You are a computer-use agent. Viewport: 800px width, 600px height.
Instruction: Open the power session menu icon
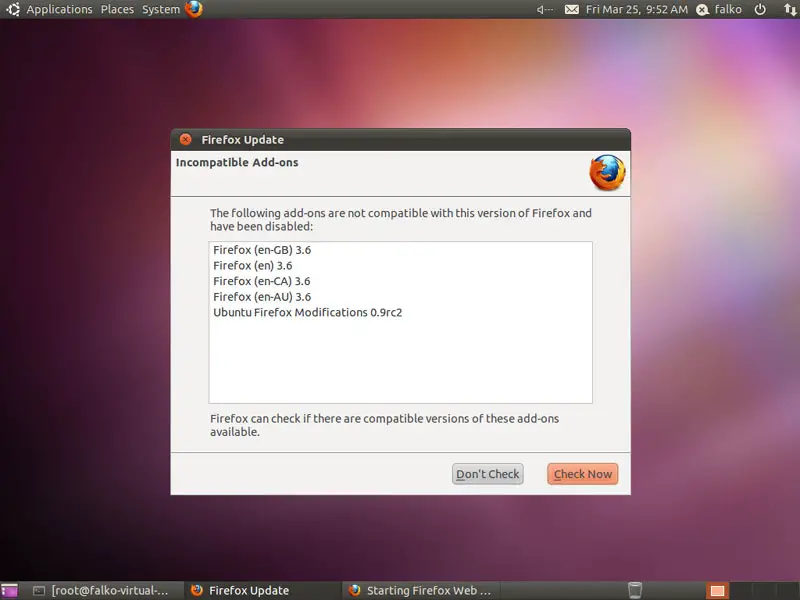tap(760, 9)
